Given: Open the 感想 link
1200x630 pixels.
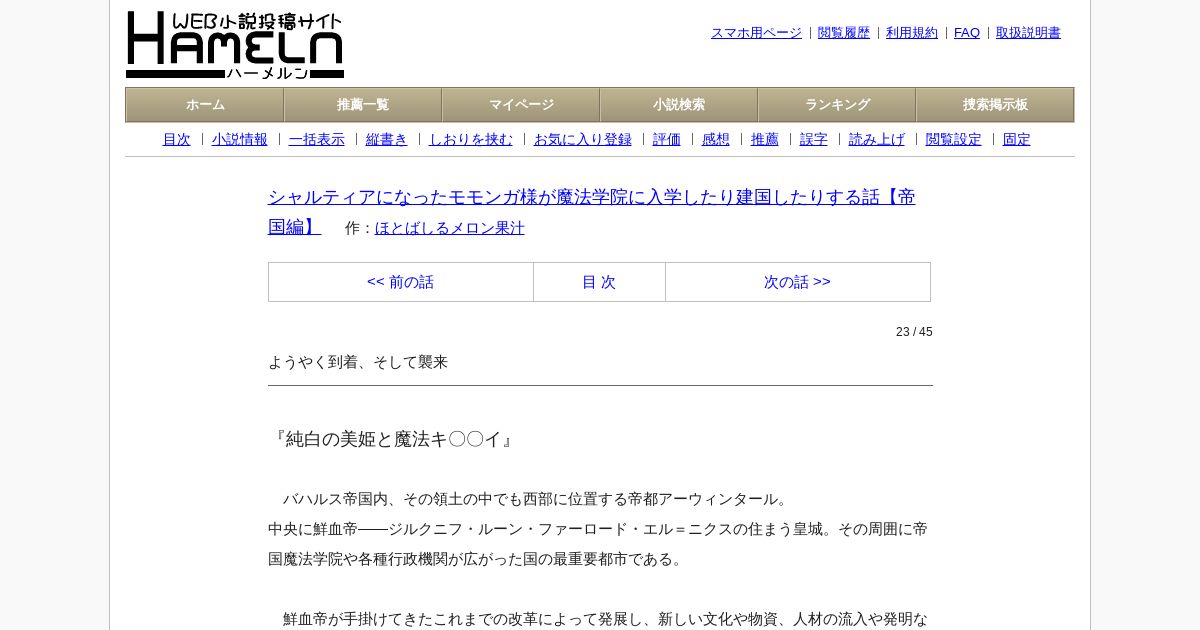Looking at the screenshot, I should tap(716, 140).
